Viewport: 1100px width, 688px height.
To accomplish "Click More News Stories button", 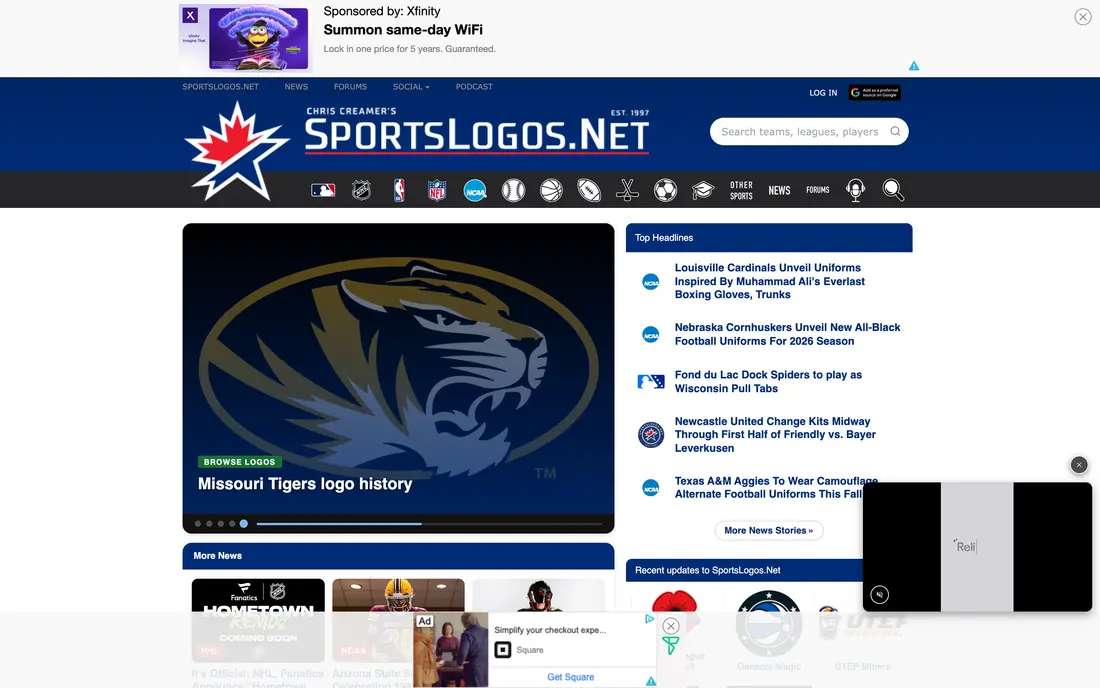I will (769, 530).
